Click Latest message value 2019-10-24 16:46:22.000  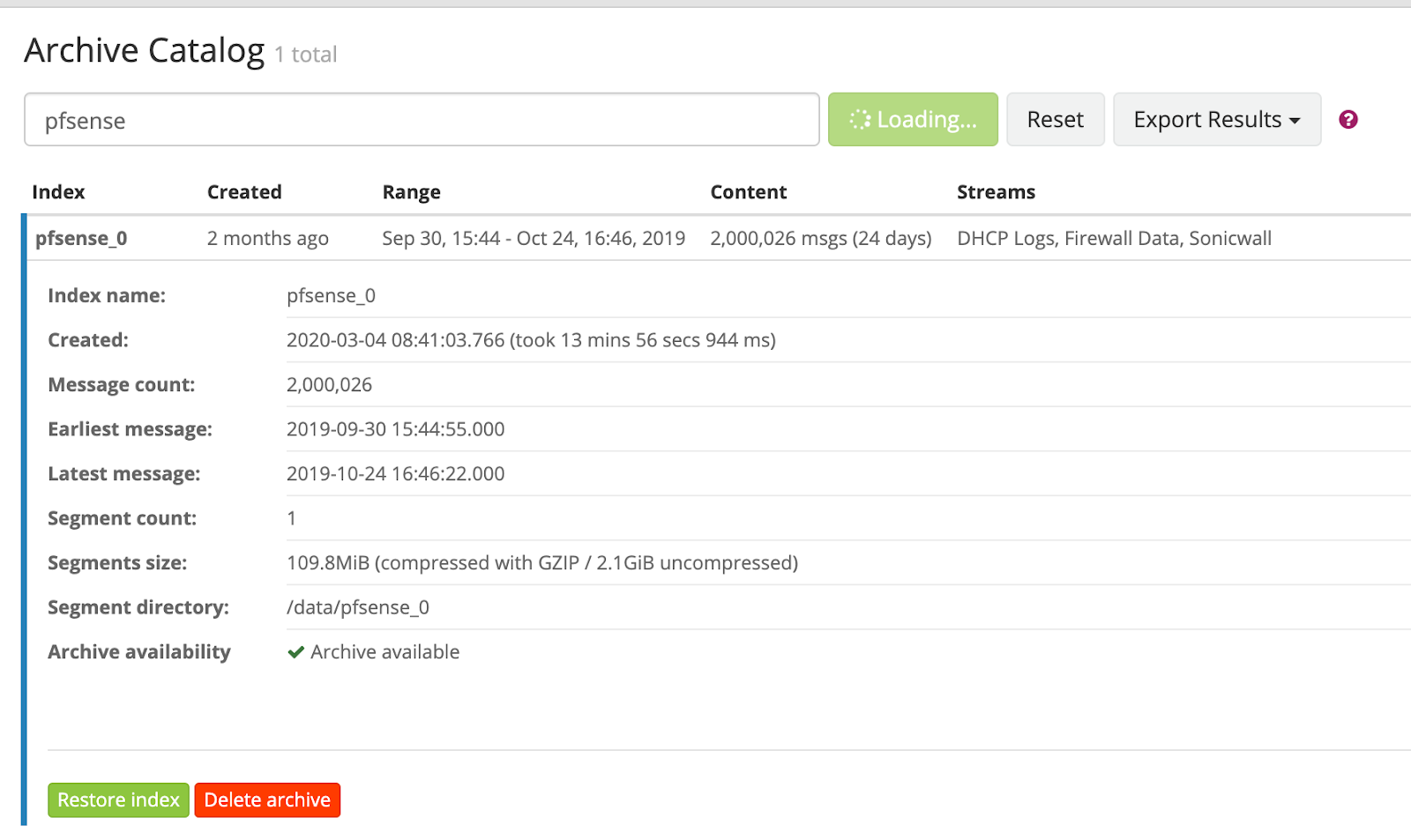click(395, 474)
